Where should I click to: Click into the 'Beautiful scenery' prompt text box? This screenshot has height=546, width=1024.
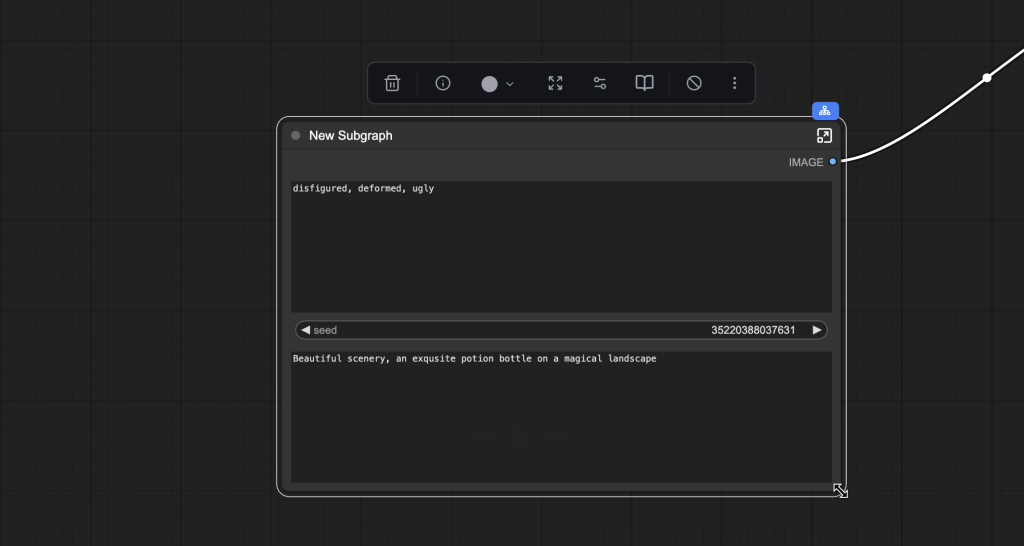[561, 416]
